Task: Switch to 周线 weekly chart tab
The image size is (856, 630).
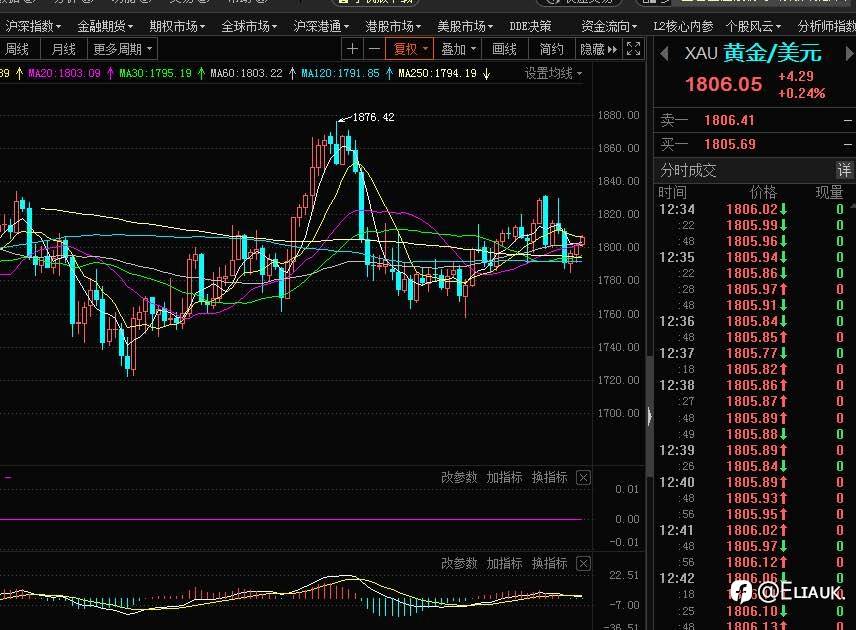Action: [x=17, y=49]
